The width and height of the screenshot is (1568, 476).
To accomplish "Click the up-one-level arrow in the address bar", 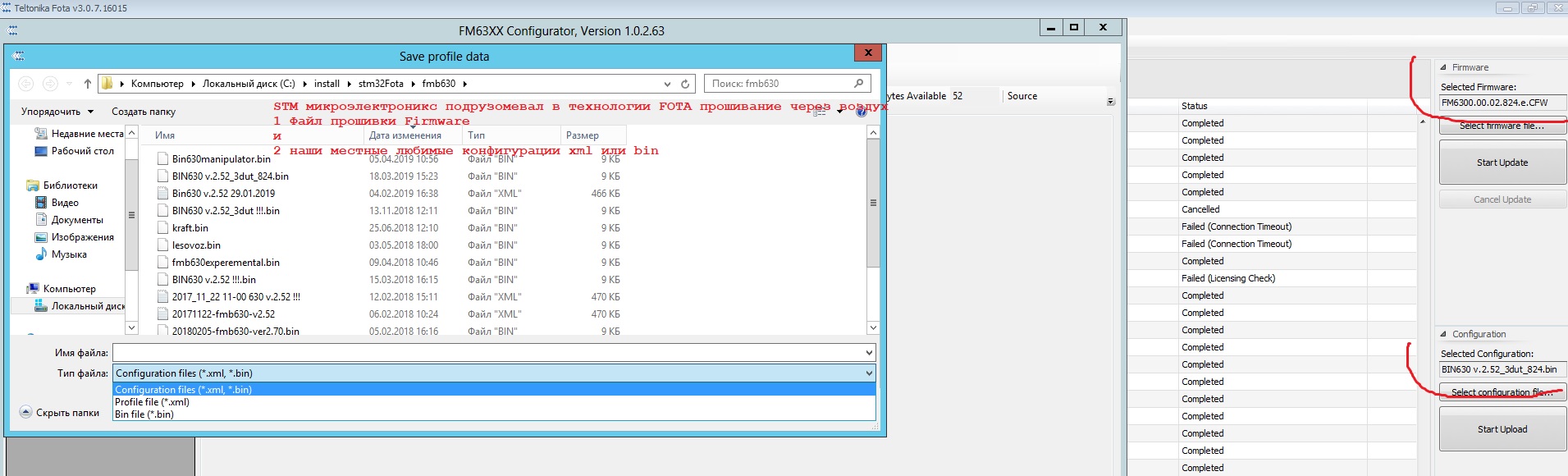I will coord(87,84).
